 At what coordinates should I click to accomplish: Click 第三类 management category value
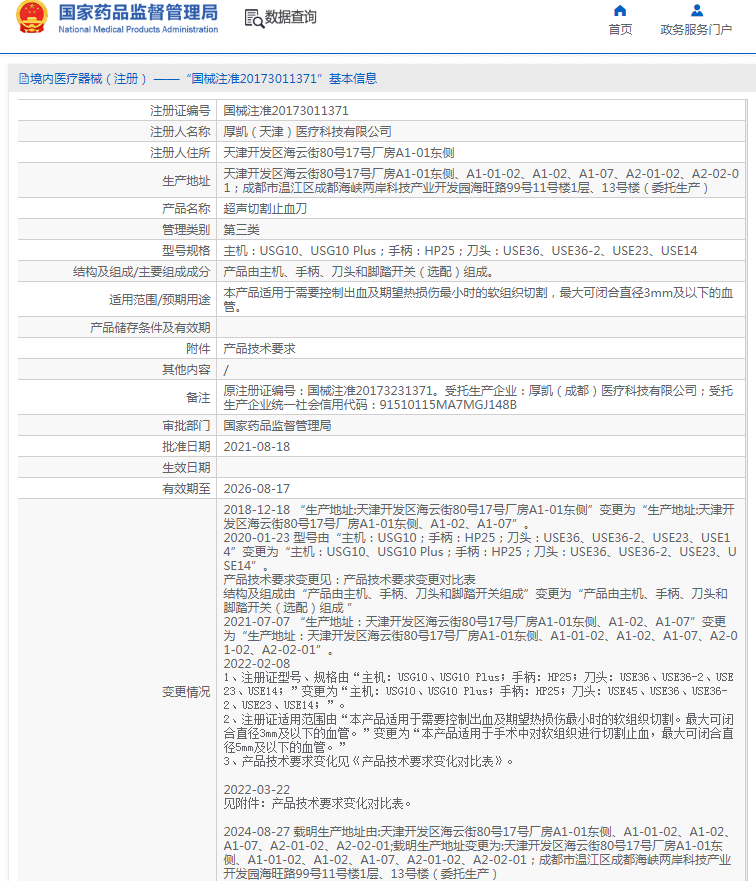coord(242,230)
